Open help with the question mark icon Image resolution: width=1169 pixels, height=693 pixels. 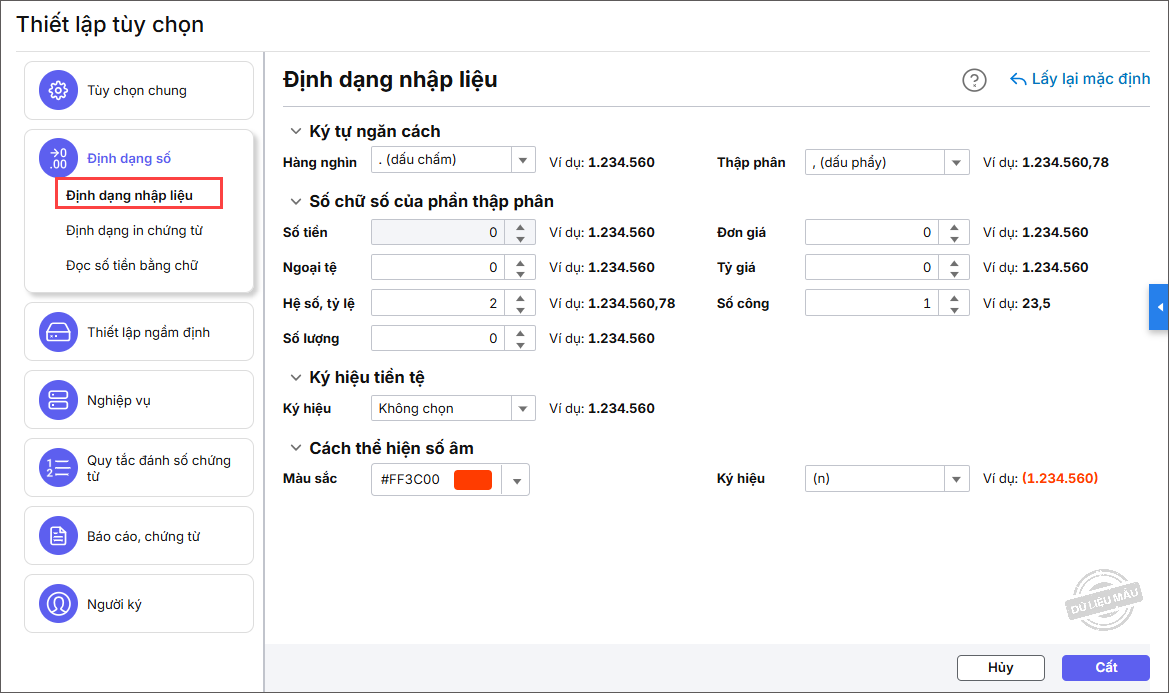[x=974, y=80]
